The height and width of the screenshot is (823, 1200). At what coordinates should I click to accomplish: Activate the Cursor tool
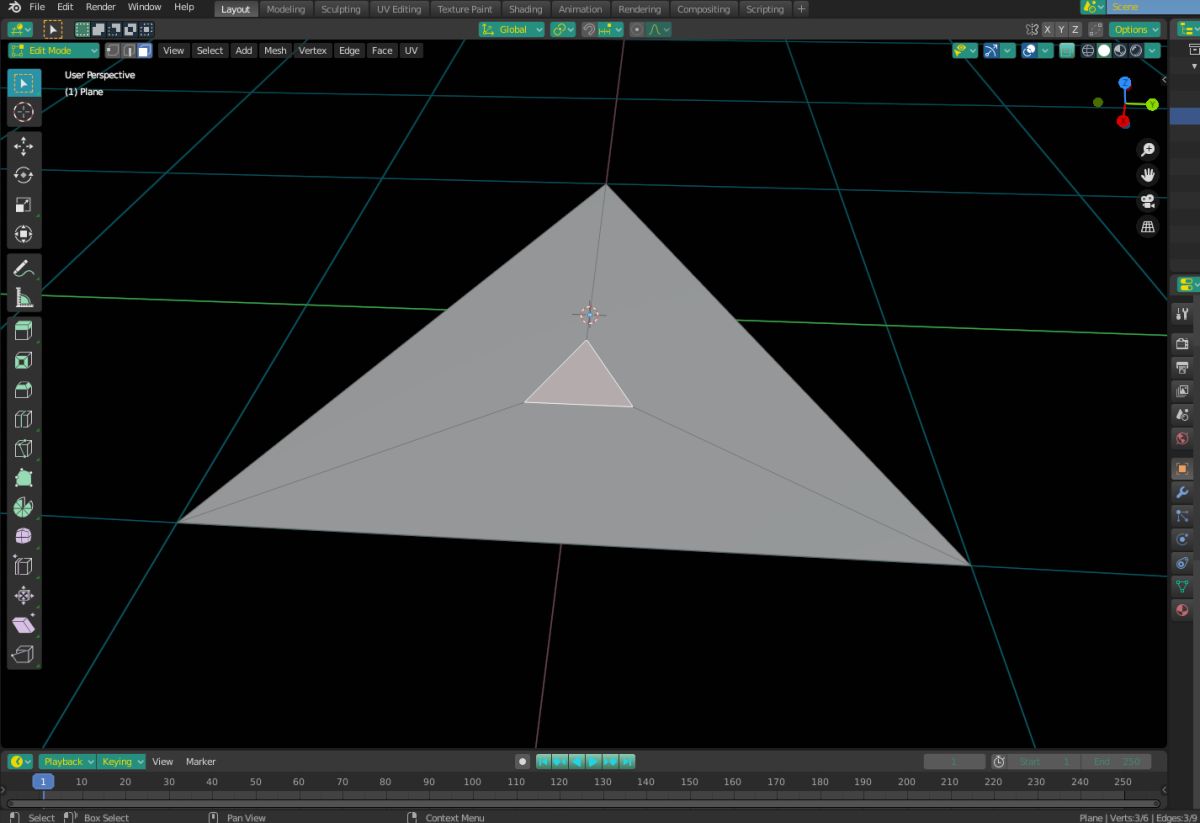click(x=24, y=112)
